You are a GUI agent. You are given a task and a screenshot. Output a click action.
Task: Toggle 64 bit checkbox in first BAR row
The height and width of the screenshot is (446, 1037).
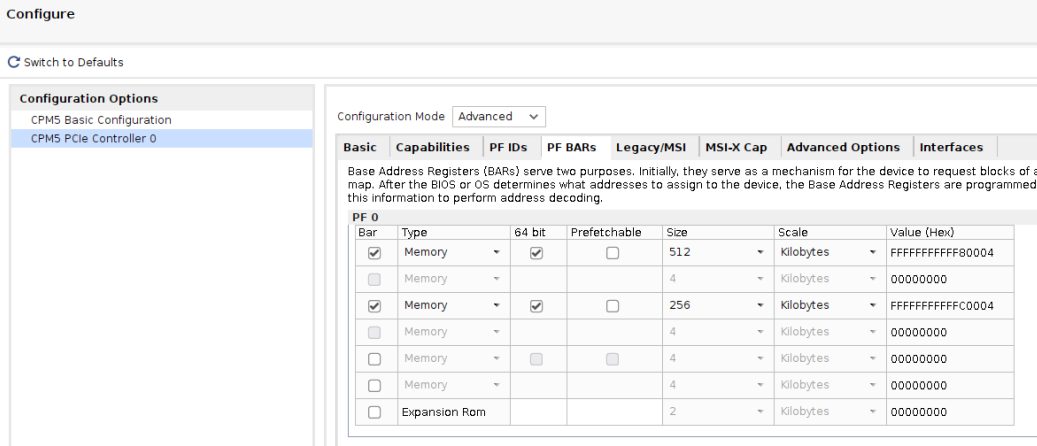(x=536, y=253)
